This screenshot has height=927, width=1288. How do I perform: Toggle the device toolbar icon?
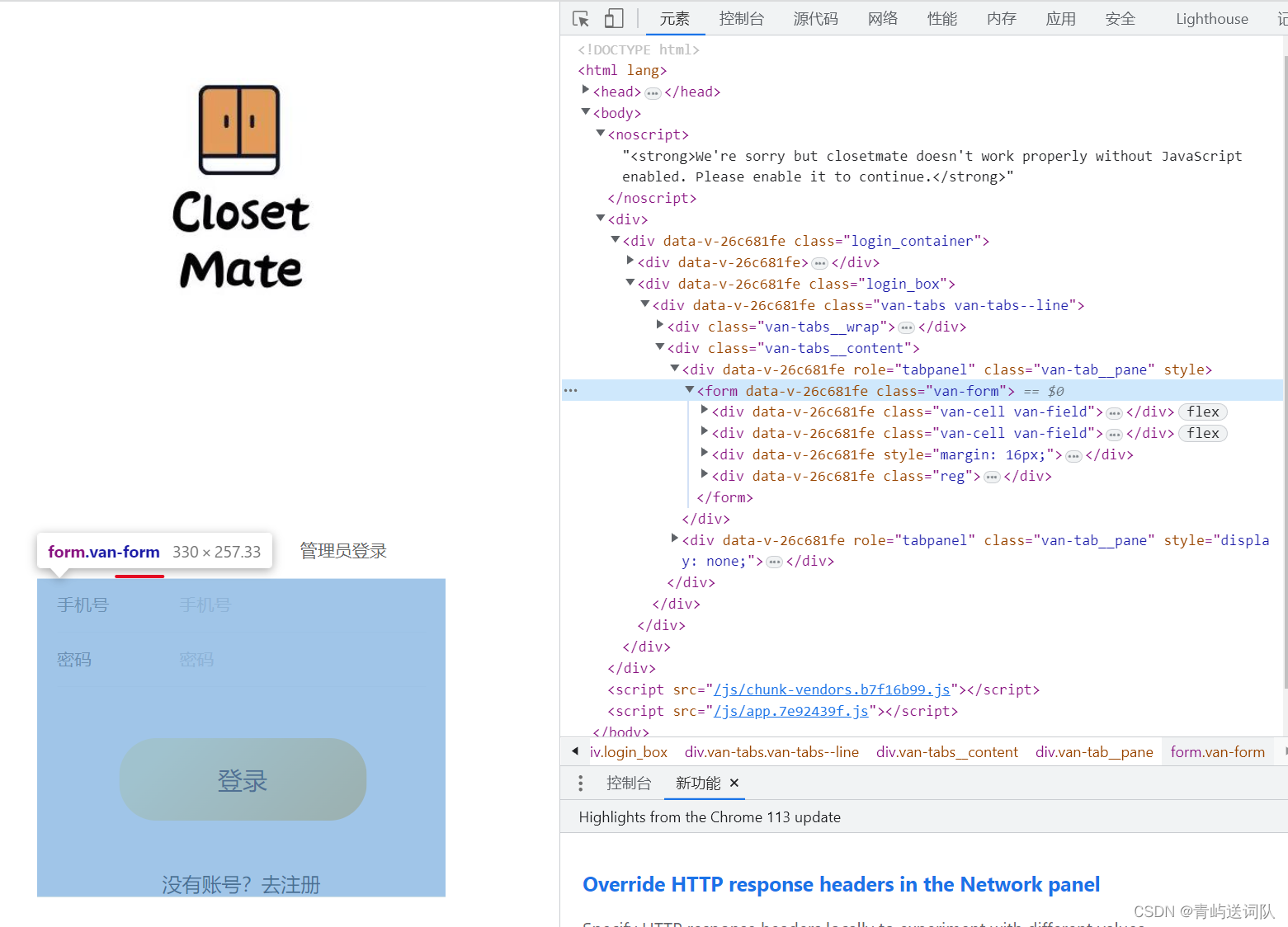click(614, 18)
